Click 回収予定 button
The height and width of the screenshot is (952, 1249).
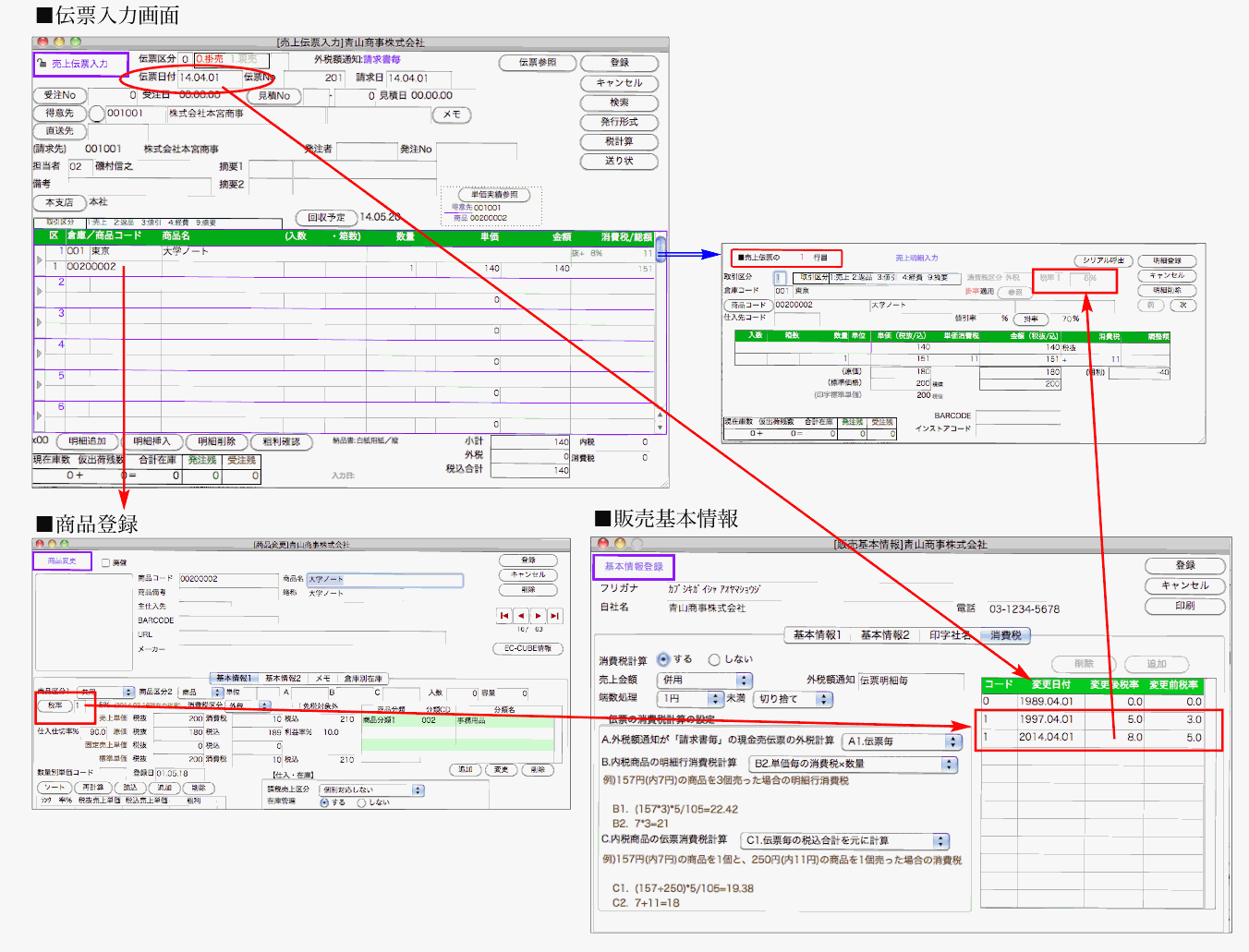(326, 218)
